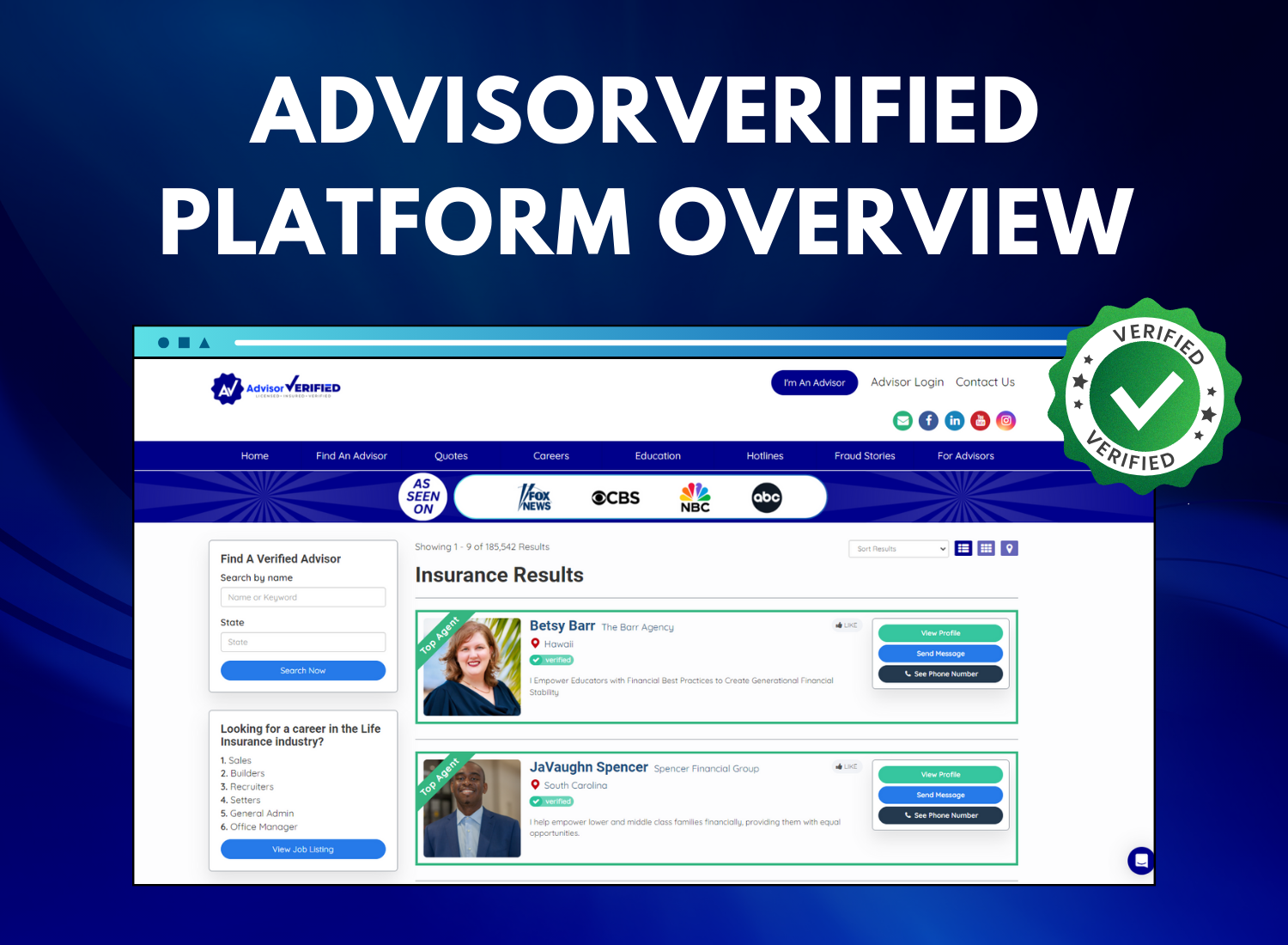Open JaVaughn Spencer's profile photo
1288x945 pixels.
click(472, 808)
